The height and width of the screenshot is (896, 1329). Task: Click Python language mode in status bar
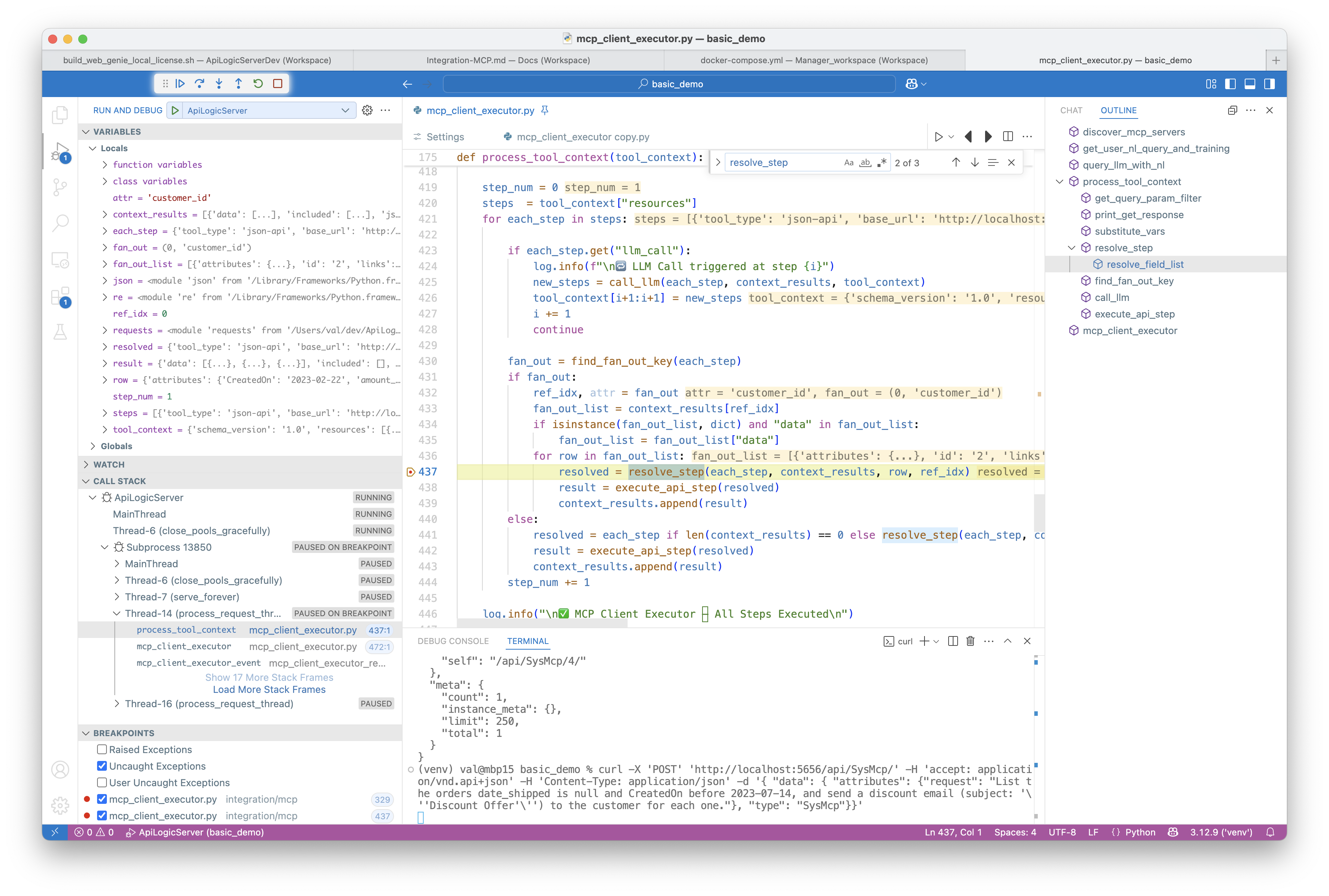pos(1140,832)
